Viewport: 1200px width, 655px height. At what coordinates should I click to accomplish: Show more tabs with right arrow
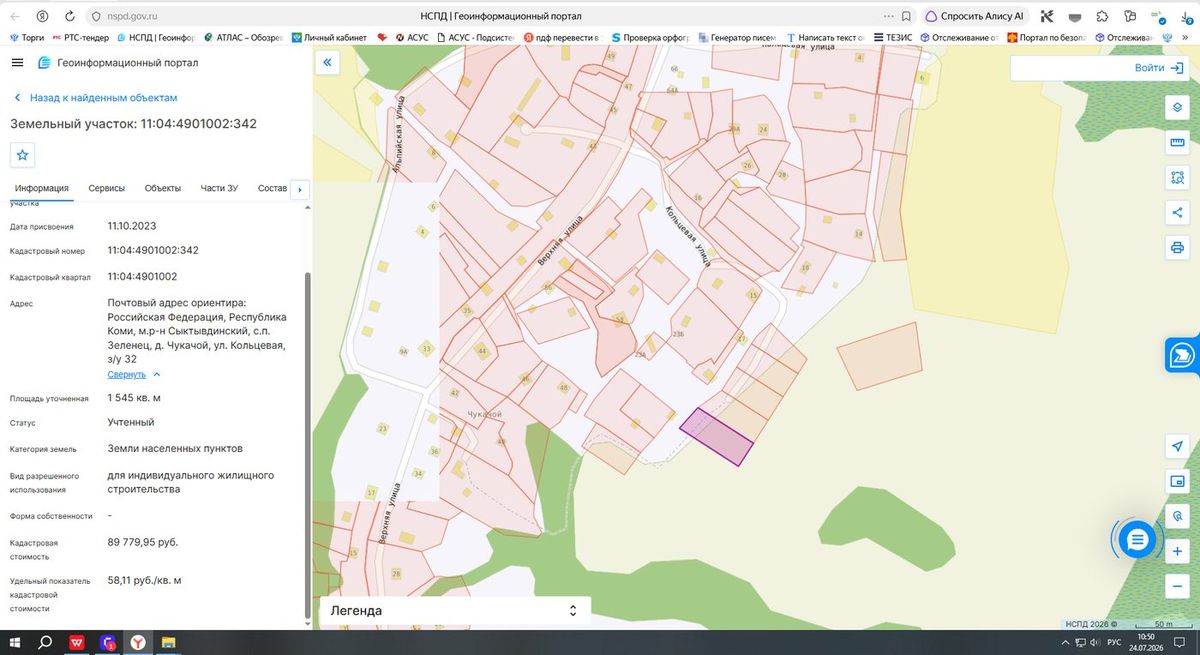(x=300, y=189)
